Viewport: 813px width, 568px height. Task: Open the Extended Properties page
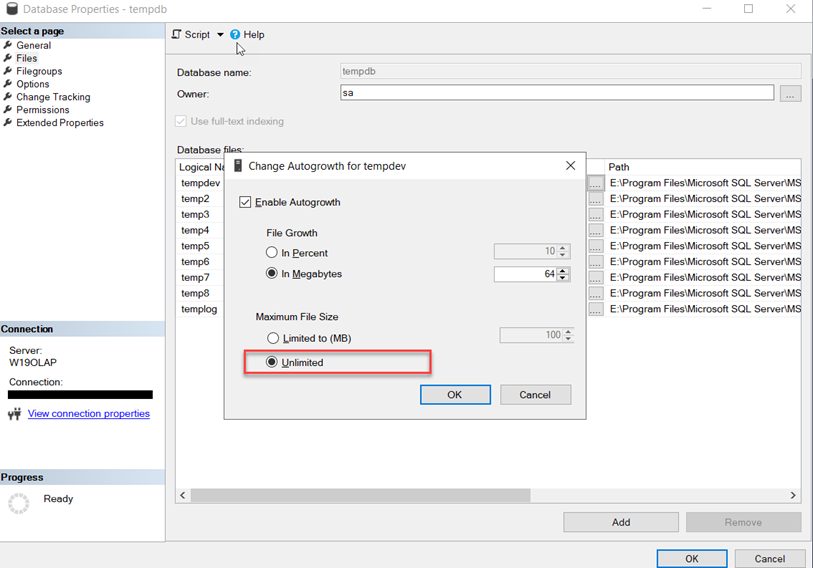pos(60,123)
